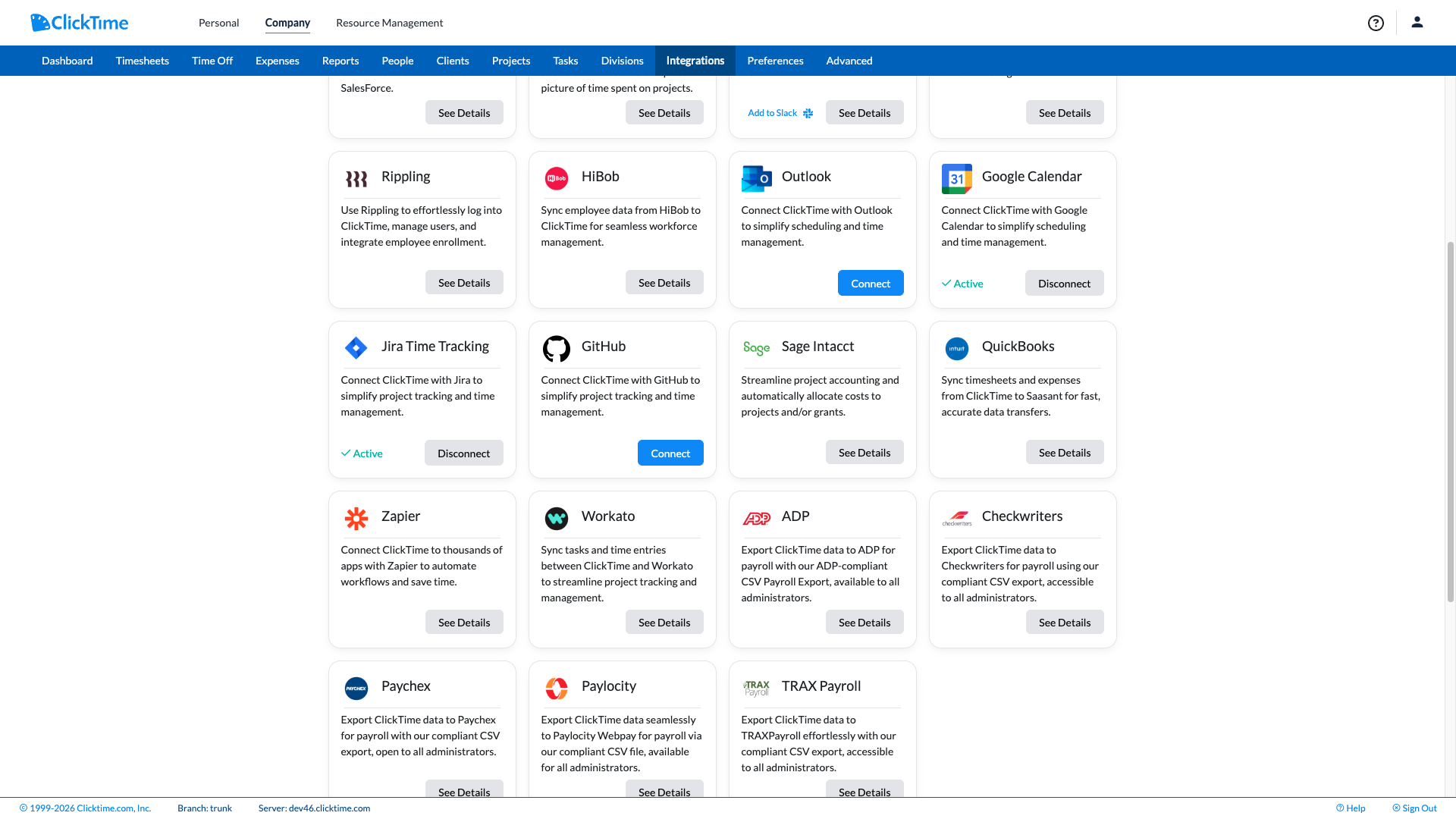Viewport: 1456px width, 819px height.
Task: Select the Integrations tab
Action: [695, 61]
